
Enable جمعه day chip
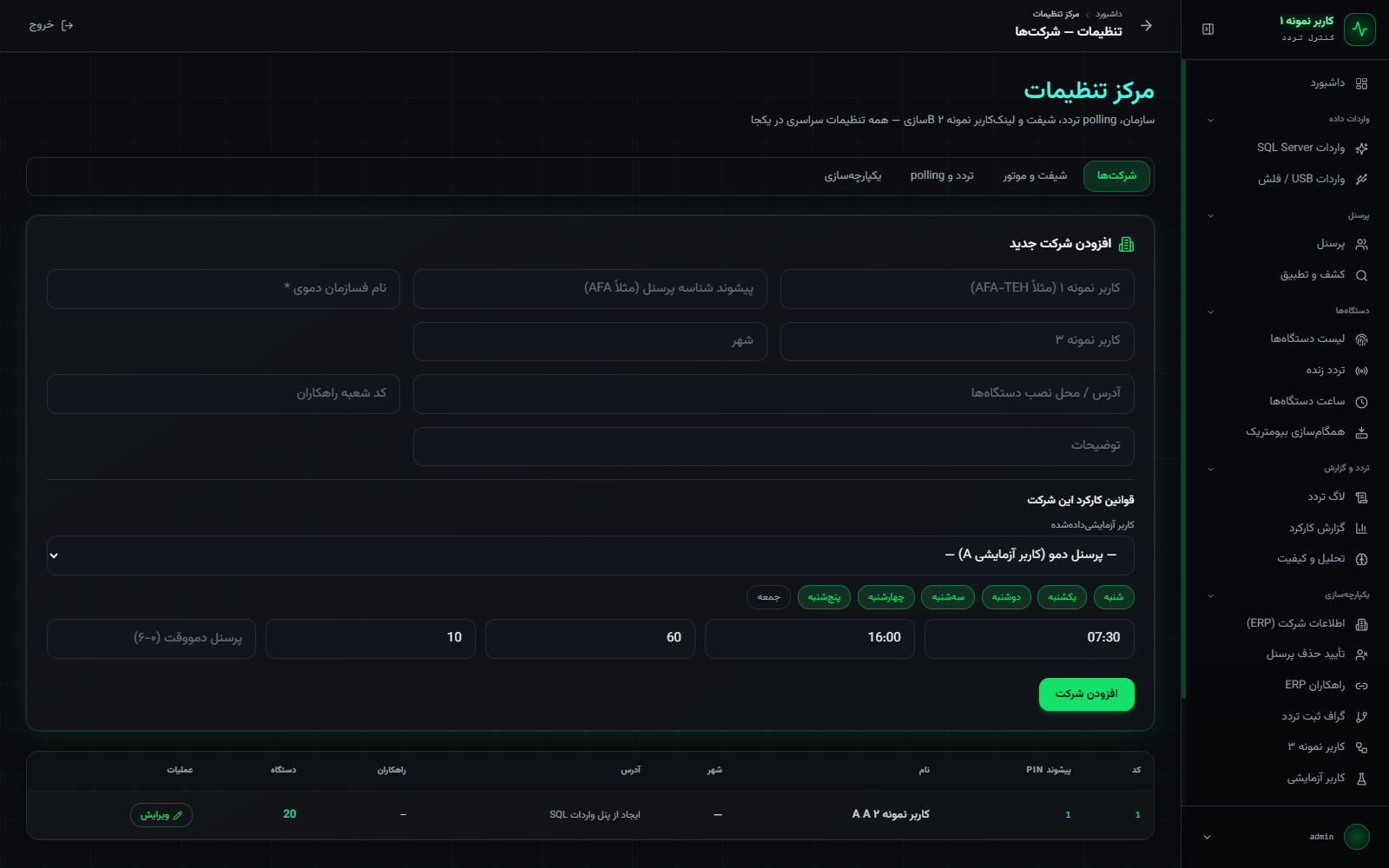(768, 597)
